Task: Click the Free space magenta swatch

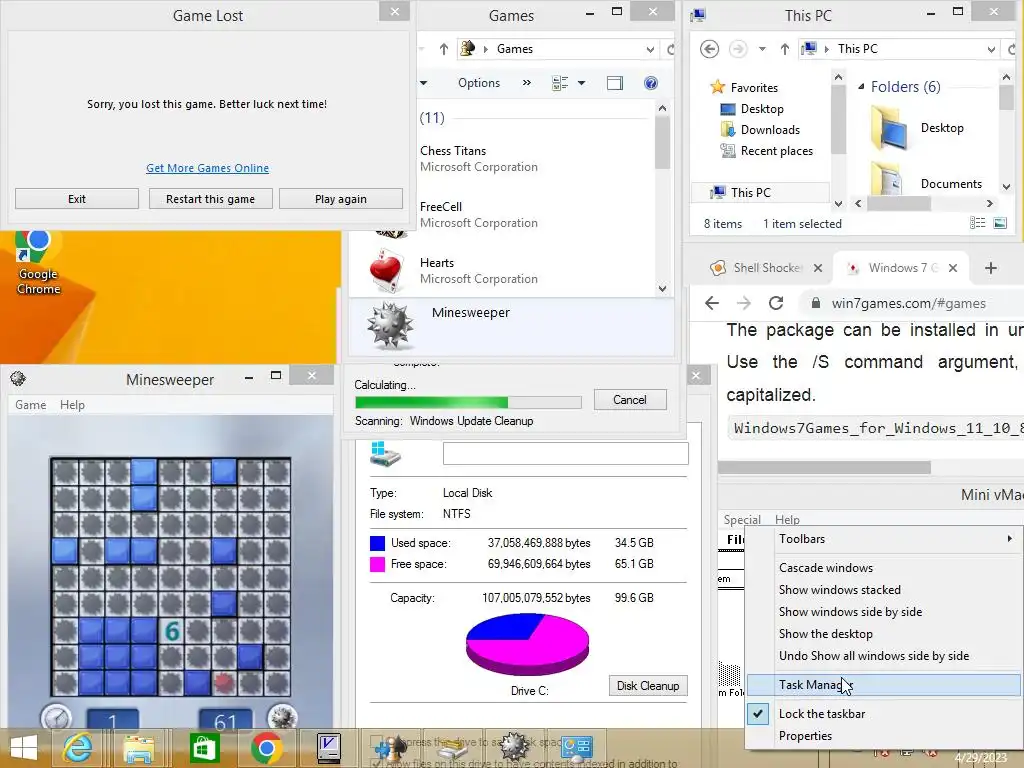Action: 377,564
